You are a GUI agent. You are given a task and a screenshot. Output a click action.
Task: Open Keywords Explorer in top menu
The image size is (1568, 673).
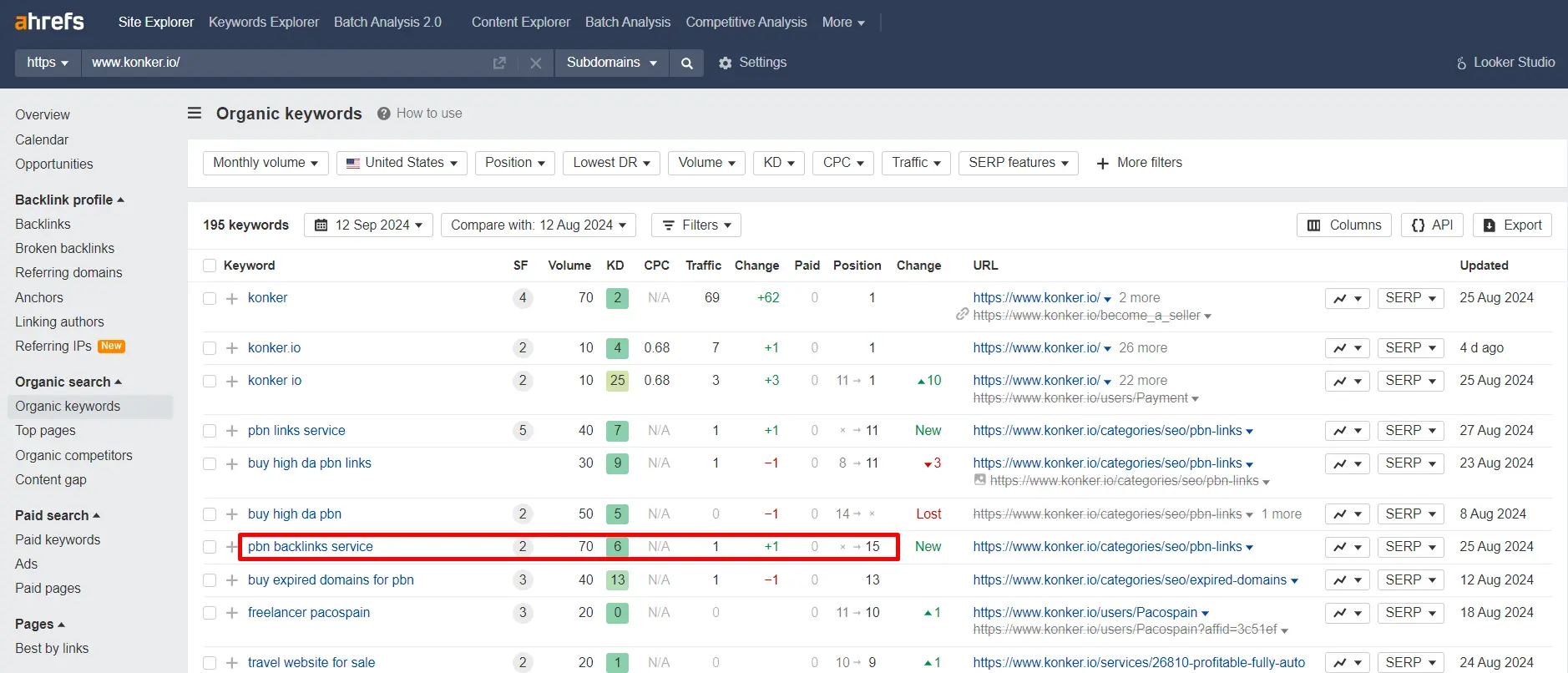click(264, 23)
